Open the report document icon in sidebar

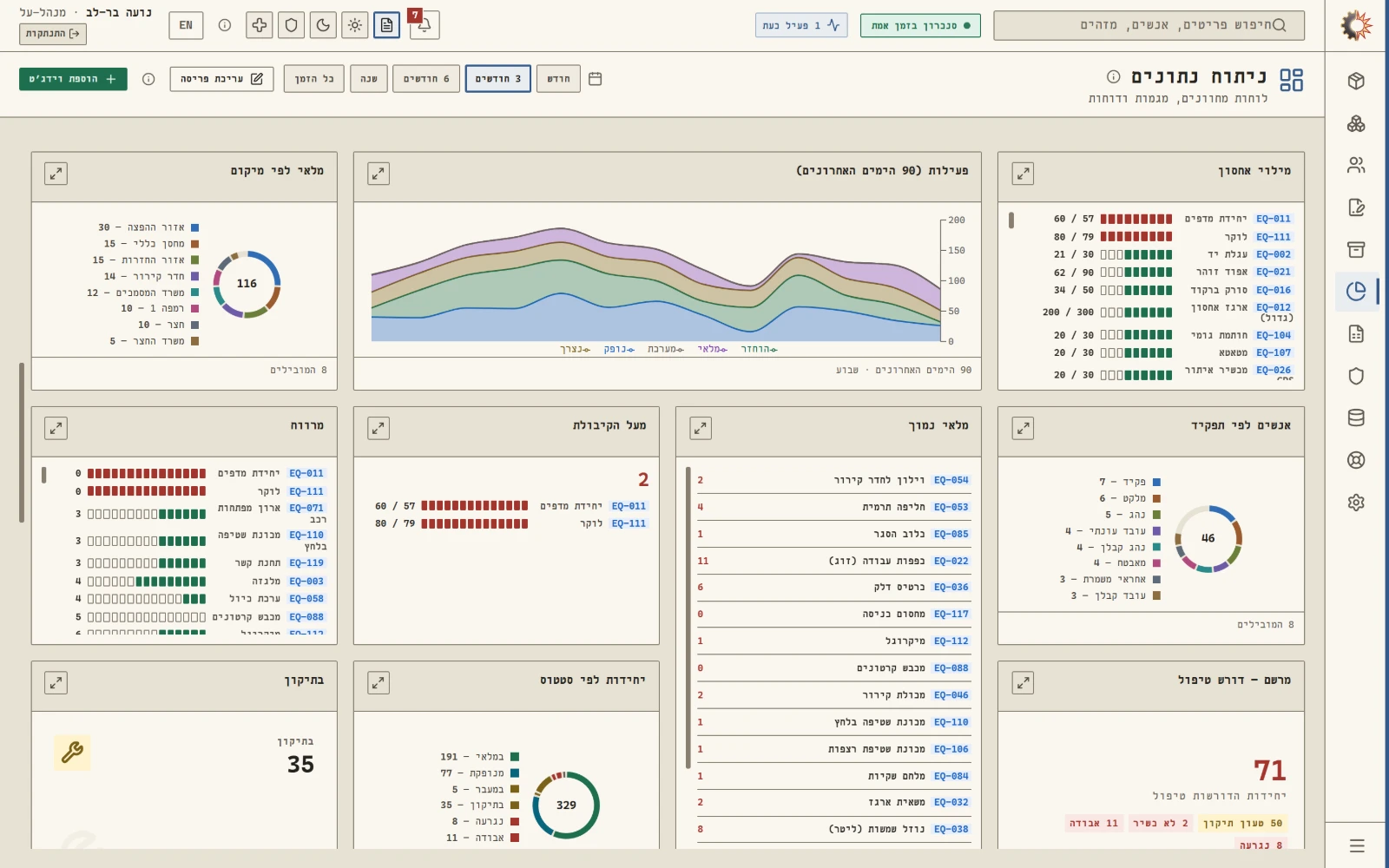(x=1356, y=333)
